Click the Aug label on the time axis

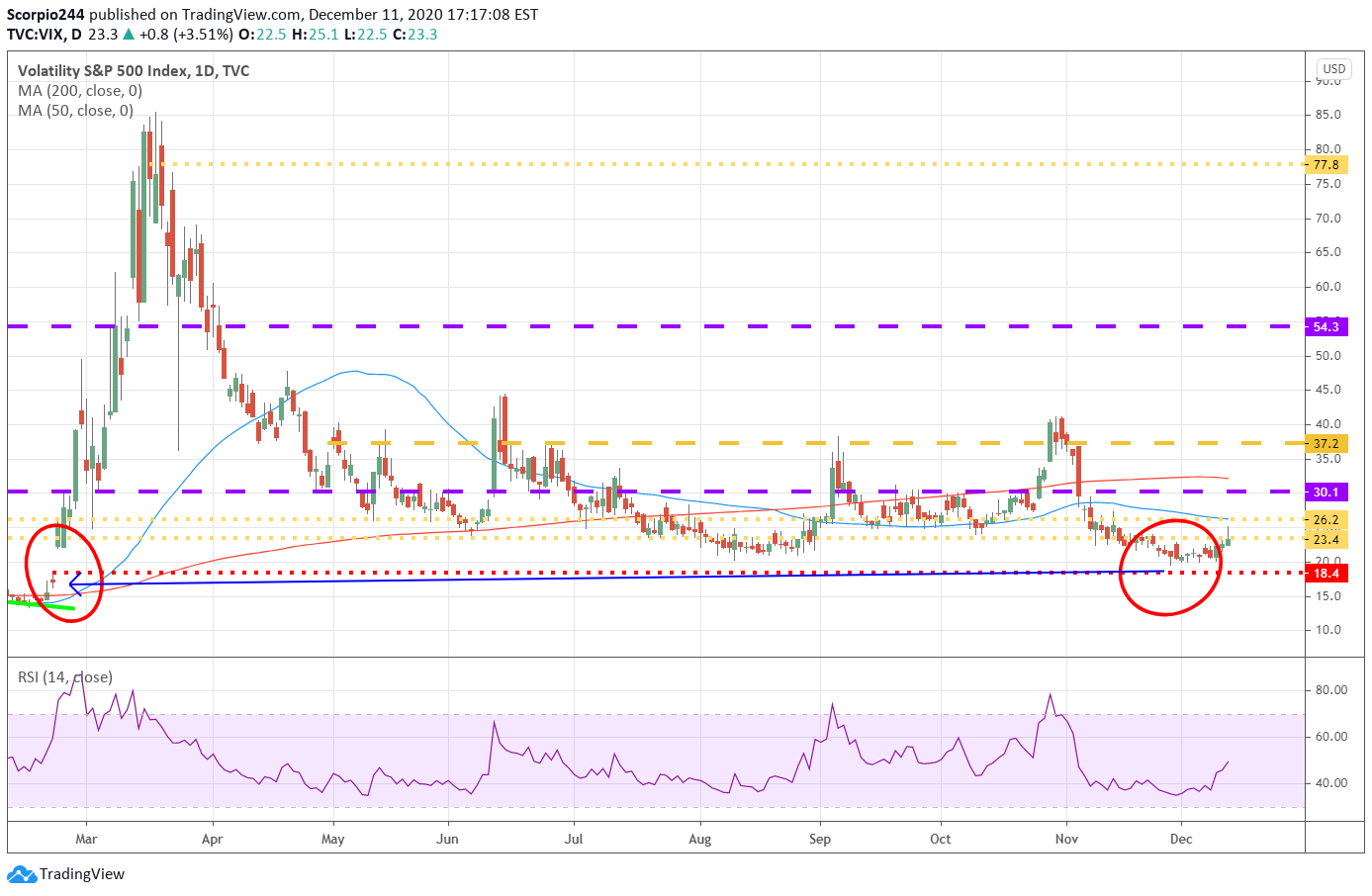(699, 839)
